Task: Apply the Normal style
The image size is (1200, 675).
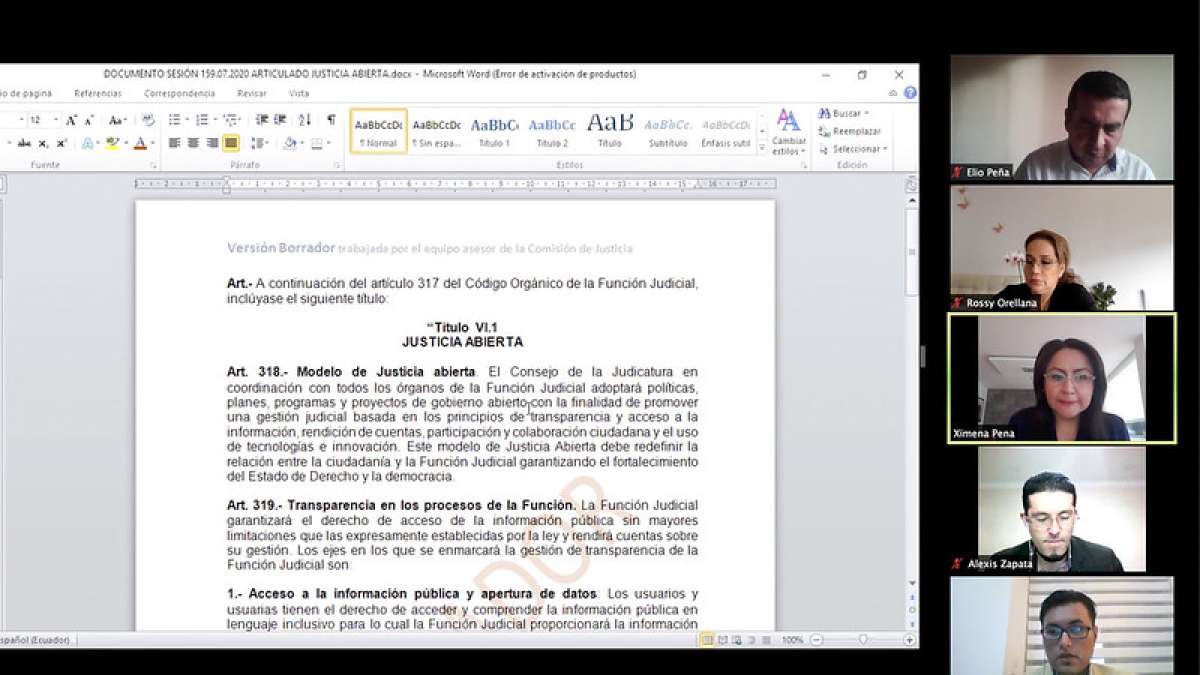Action: click(x=379, y=132)
